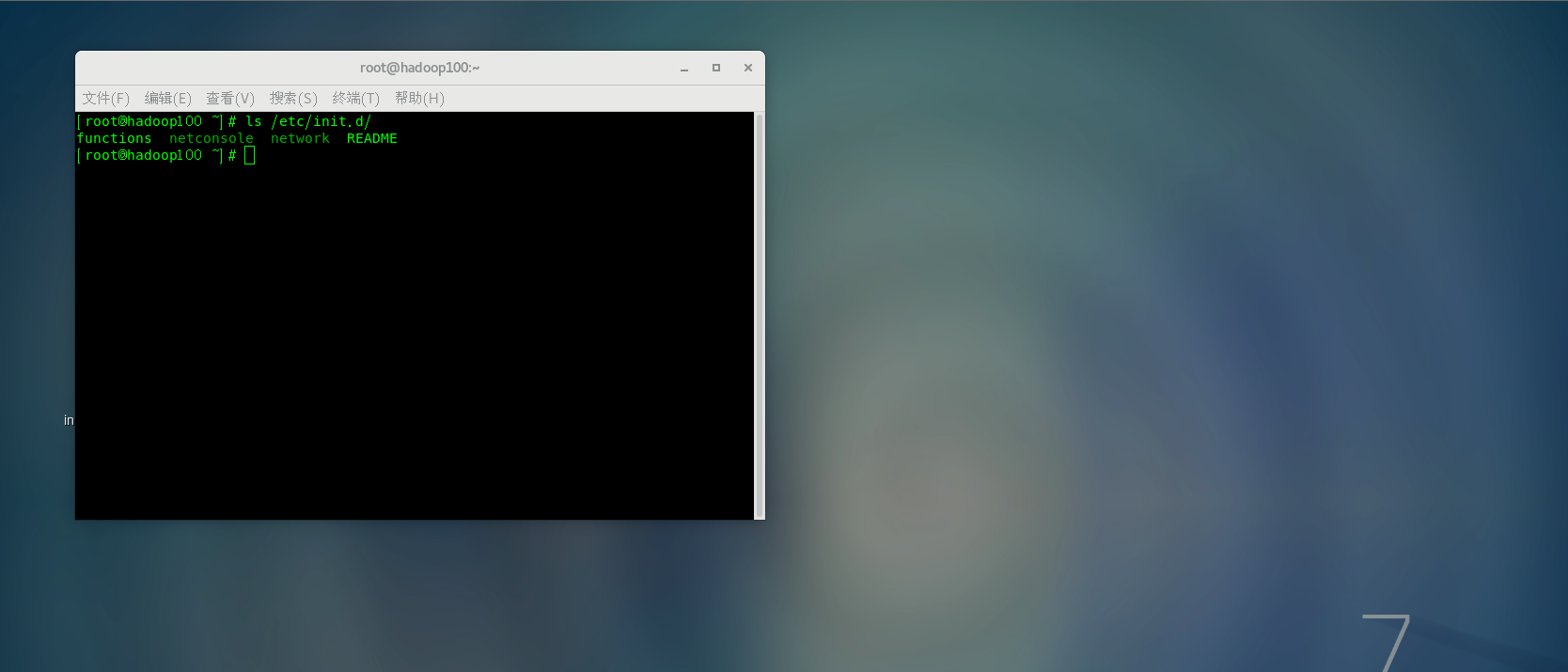Minimize the terminal window
Viewport: 1568px width, 672px height.
click(684, 68)
